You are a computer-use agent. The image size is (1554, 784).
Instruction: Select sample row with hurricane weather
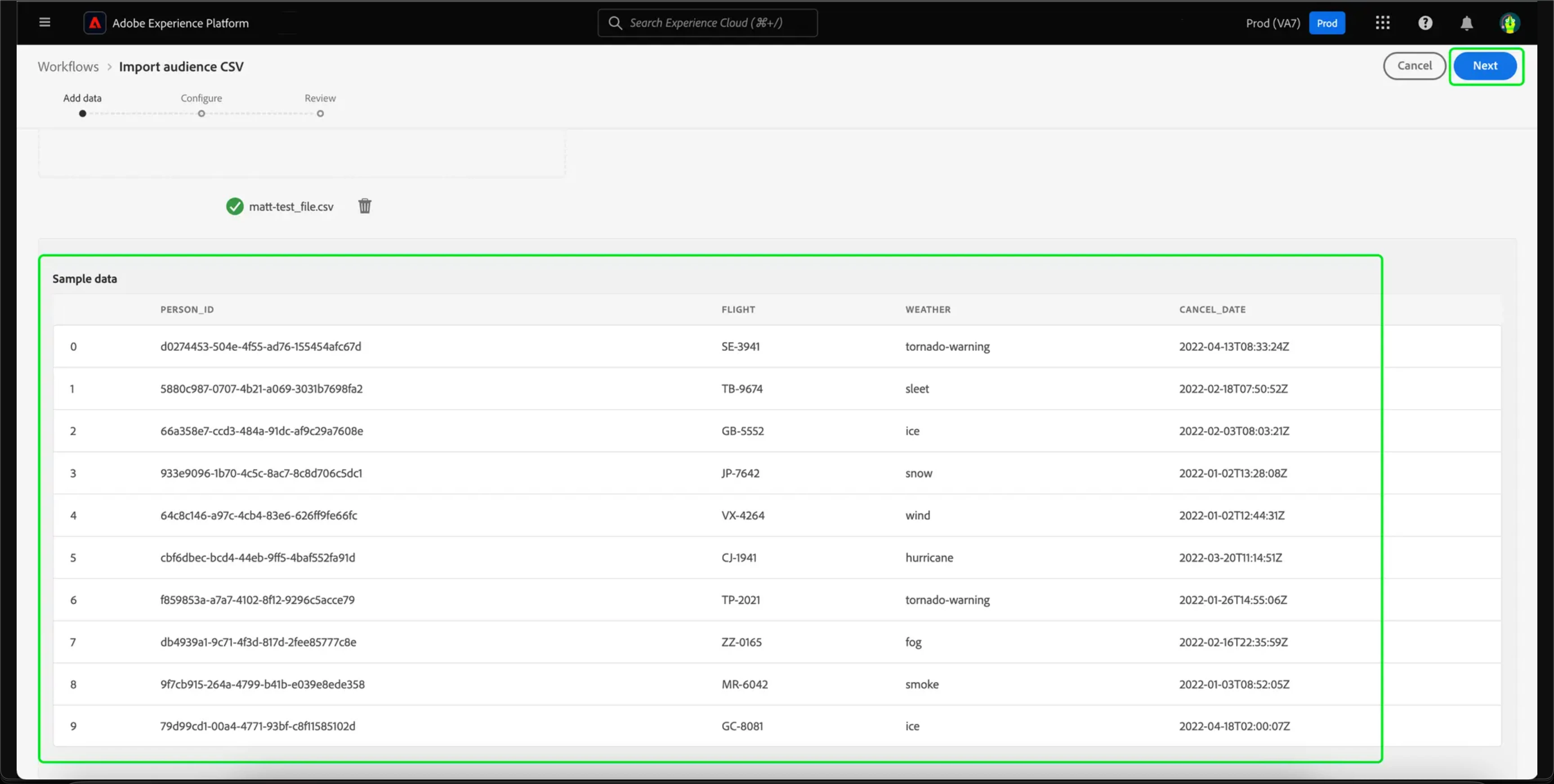(x=929, y=558)
